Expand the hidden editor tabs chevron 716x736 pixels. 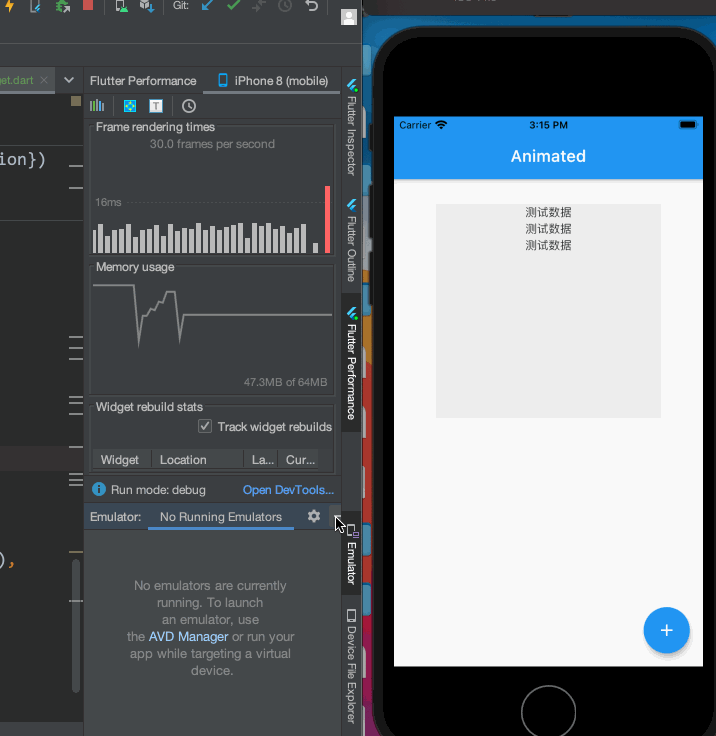(69, 80)
